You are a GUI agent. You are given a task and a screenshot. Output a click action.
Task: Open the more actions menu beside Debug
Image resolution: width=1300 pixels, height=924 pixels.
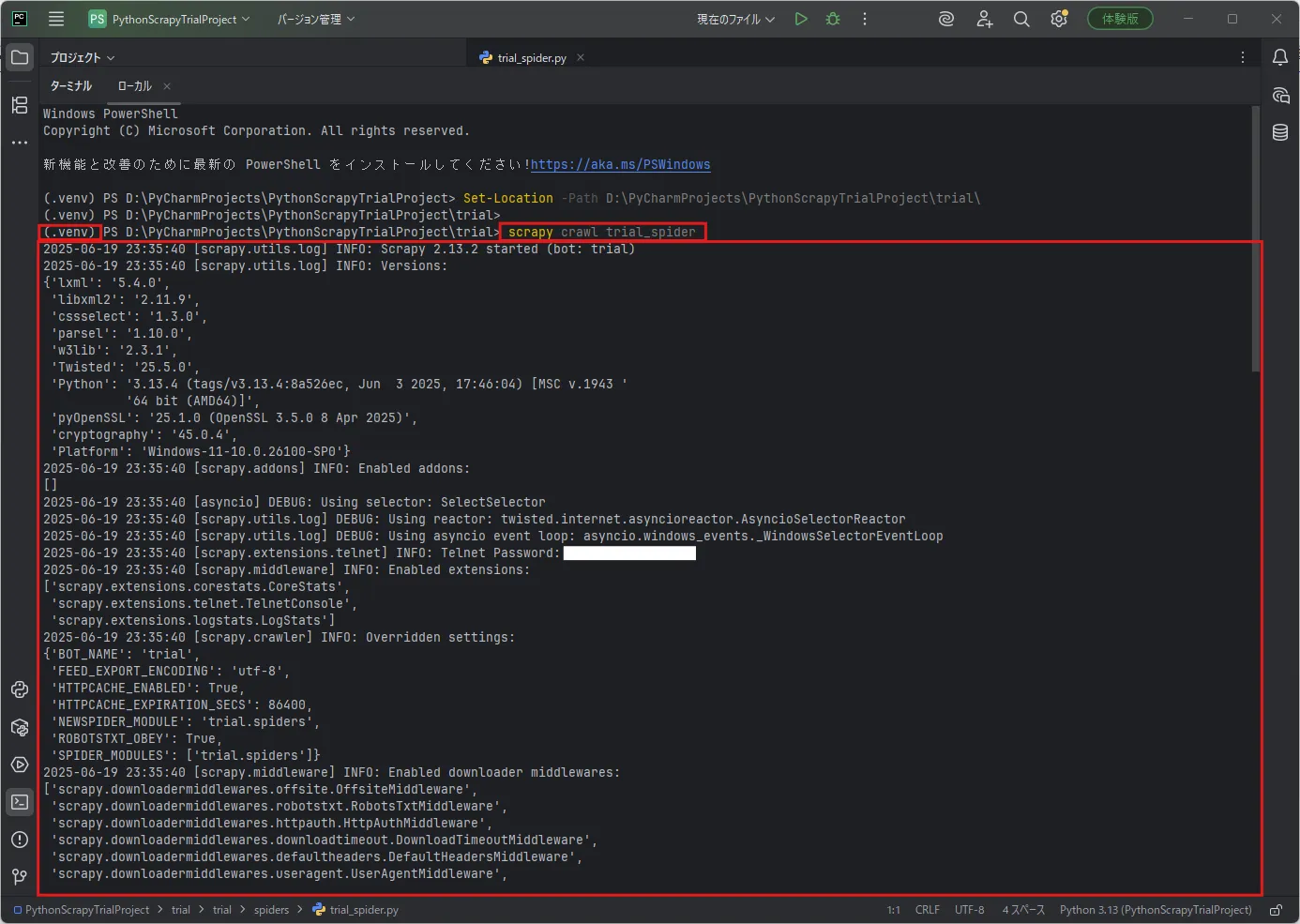[x=865, y=19]
